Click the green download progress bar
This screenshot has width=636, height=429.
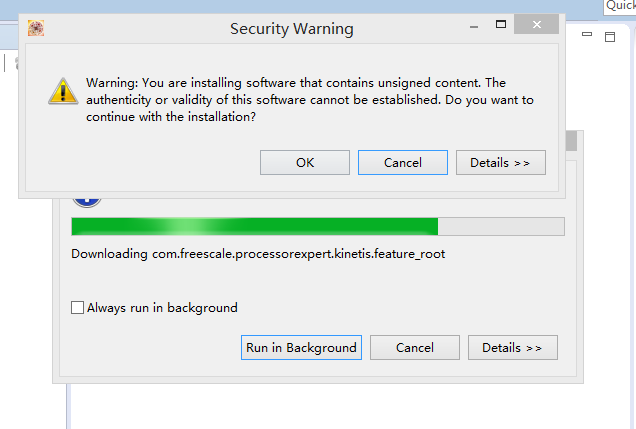[255, 226]
